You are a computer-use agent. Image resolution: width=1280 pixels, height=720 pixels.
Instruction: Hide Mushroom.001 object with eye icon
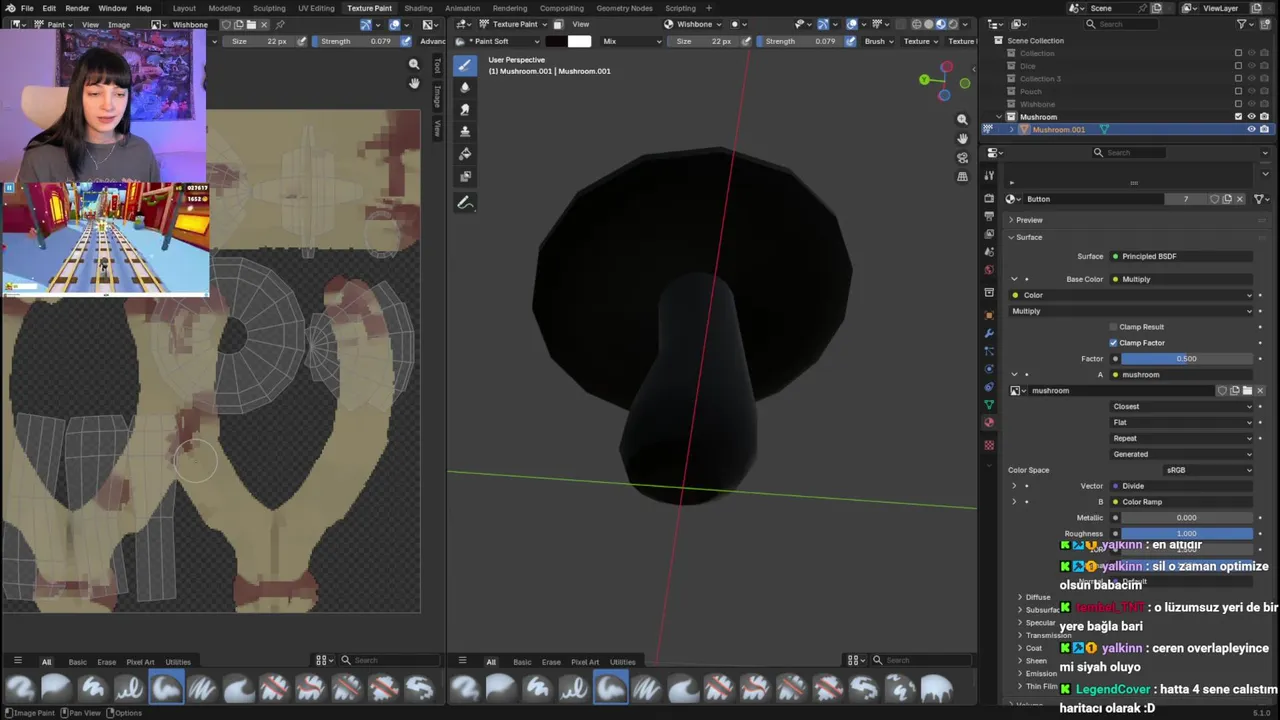tap(1250, 129)
